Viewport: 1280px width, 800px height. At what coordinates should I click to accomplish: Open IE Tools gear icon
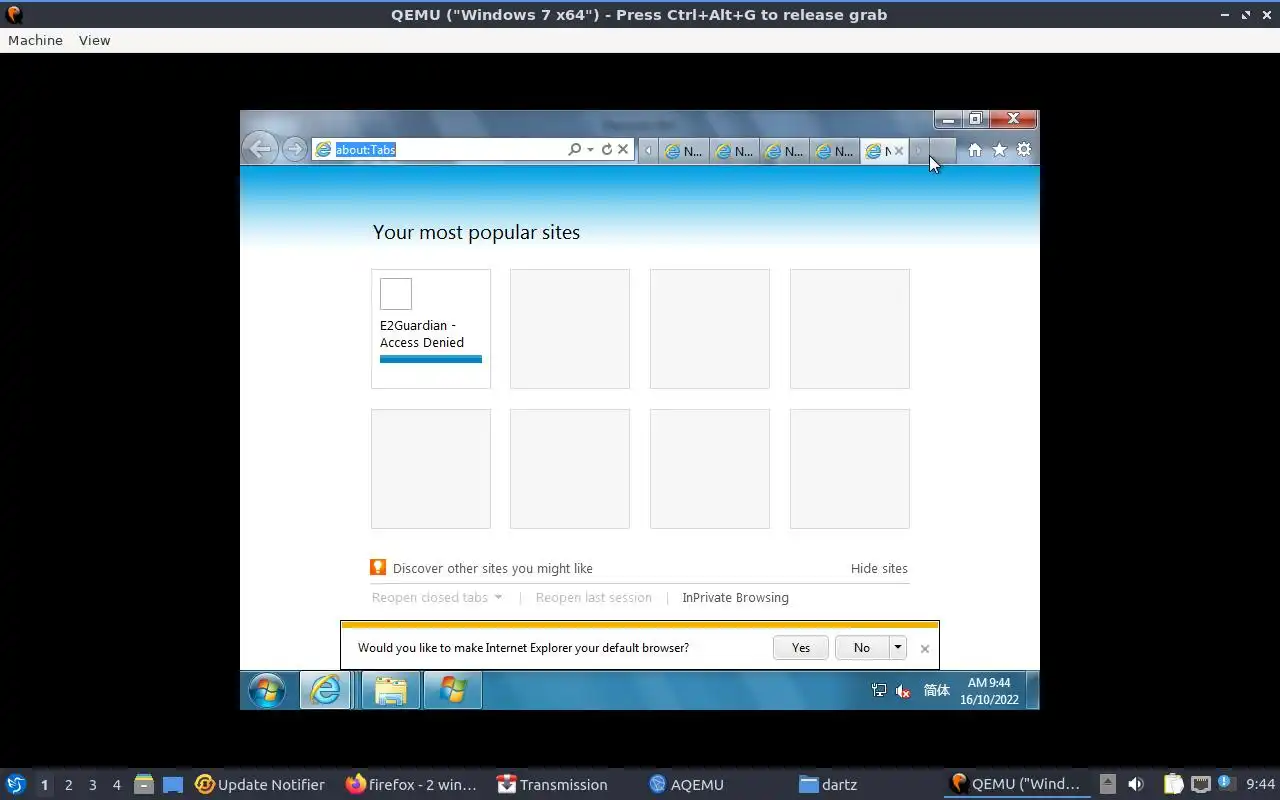pyautogui.click(x=1024, y=149)
